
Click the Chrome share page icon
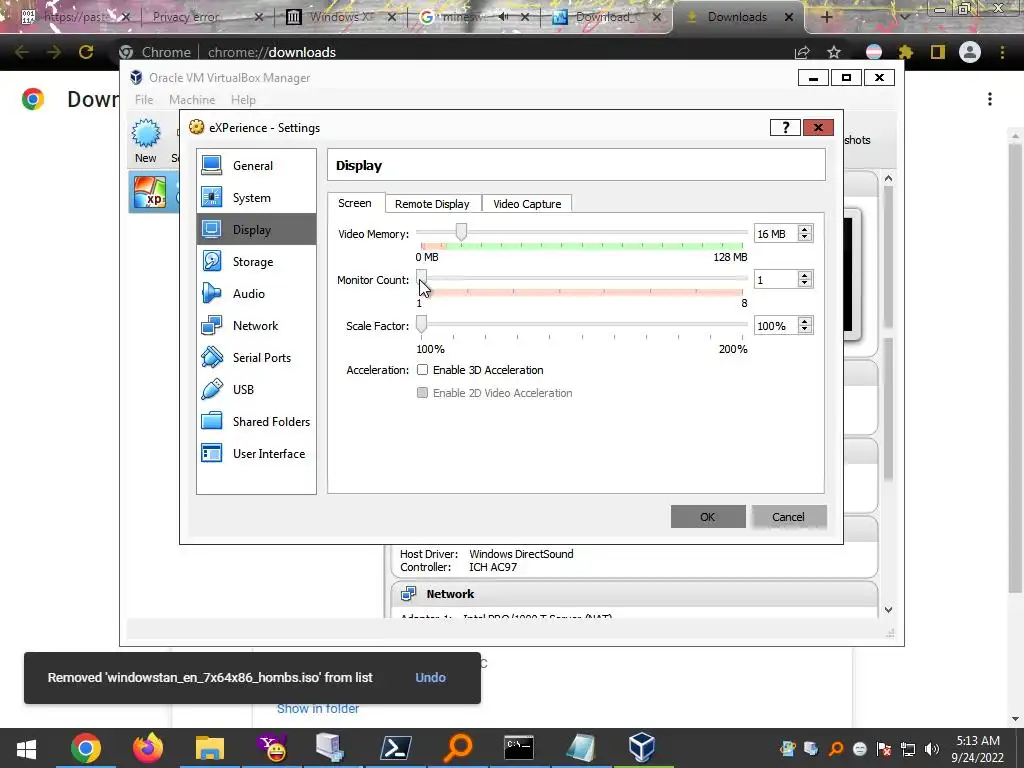pos(802,52)
